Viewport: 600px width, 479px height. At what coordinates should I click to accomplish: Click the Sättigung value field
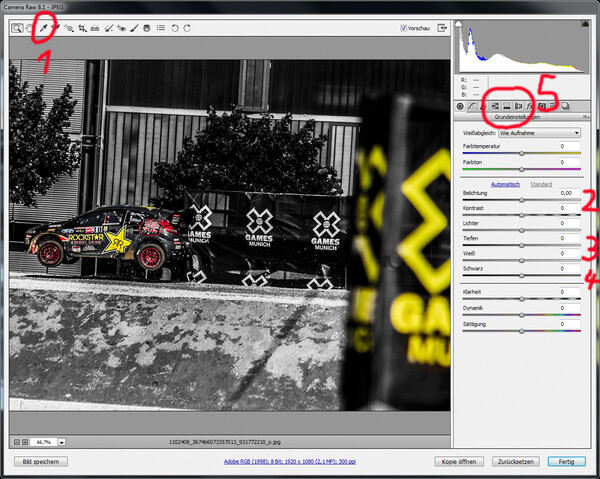pyautogui.click(x=569, y=324)
